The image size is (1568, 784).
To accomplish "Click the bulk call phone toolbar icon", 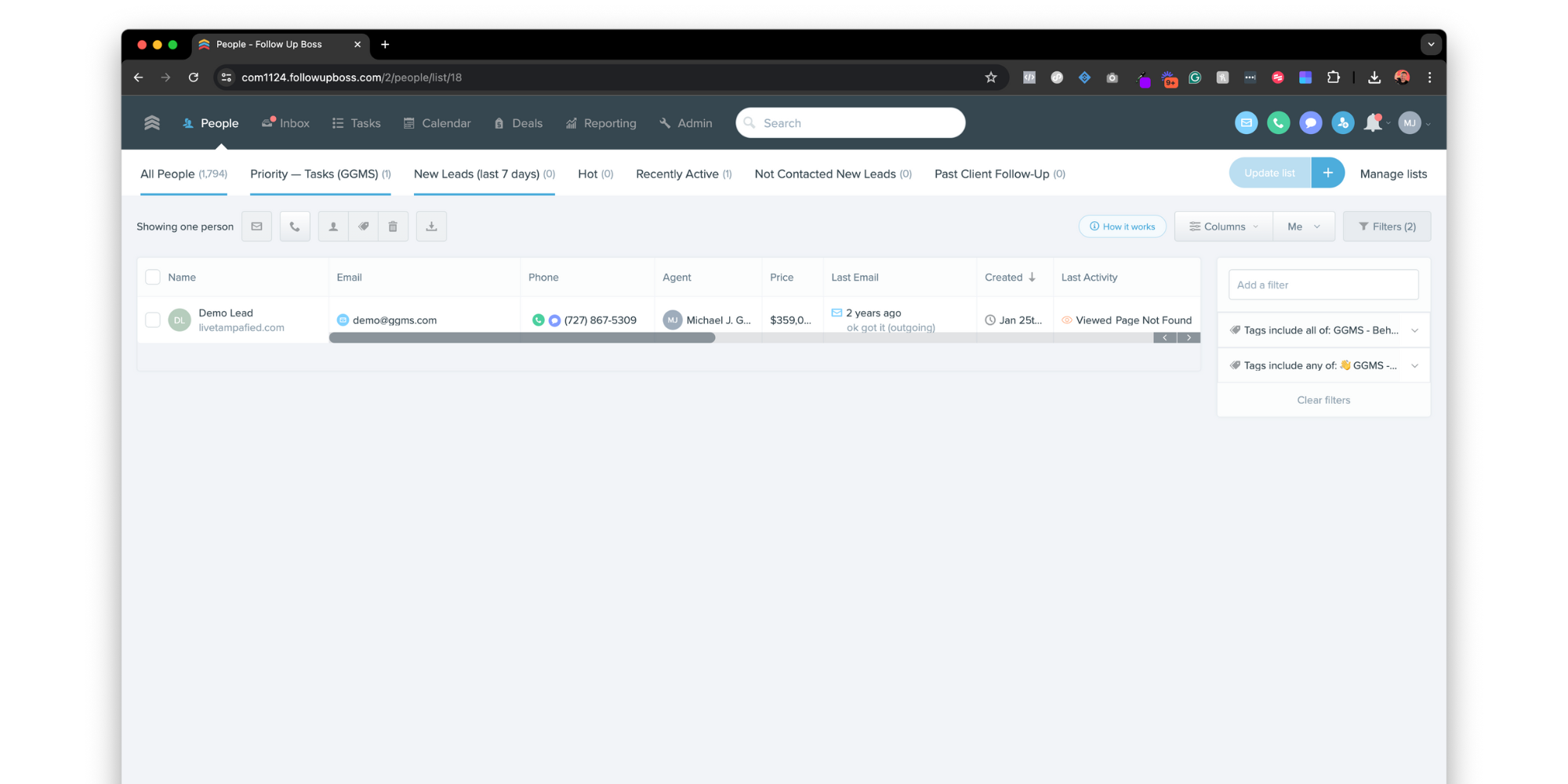I will (295, 227).
